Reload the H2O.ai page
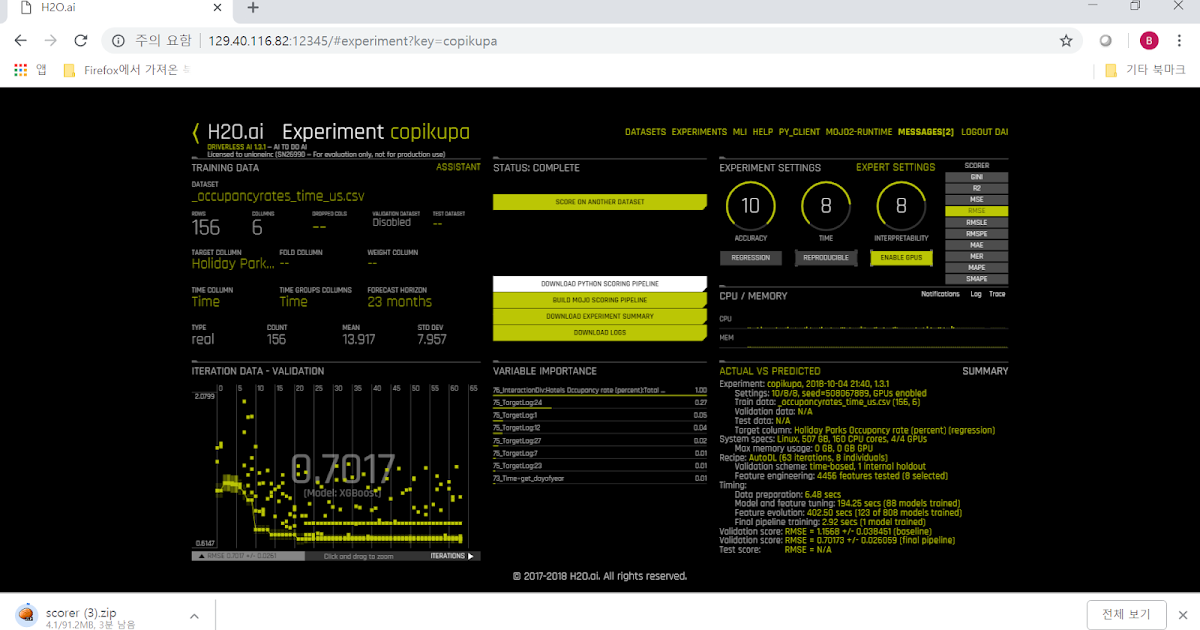Viewport: 1200px width, 630px height. (x=80, y=41)
